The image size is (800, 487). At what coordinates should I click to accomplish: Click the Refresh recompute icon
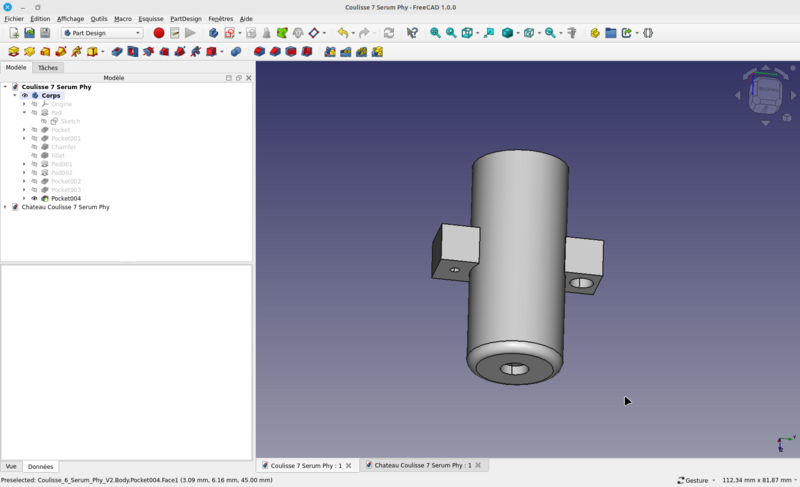point(389,33)
